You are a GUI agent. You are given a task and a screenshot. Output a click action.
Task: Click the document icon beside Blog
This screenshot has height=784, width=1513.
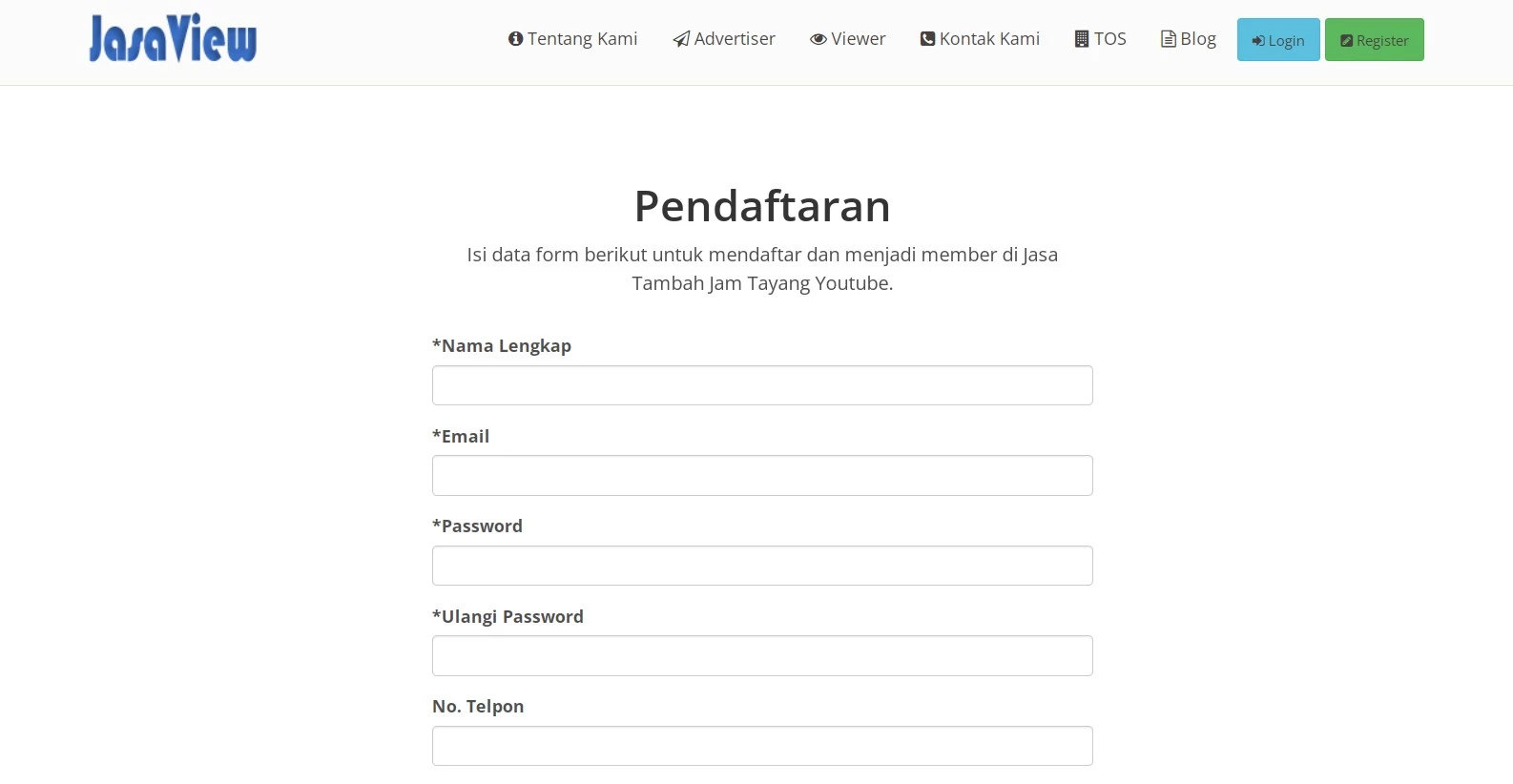[x=1168, y=39]
